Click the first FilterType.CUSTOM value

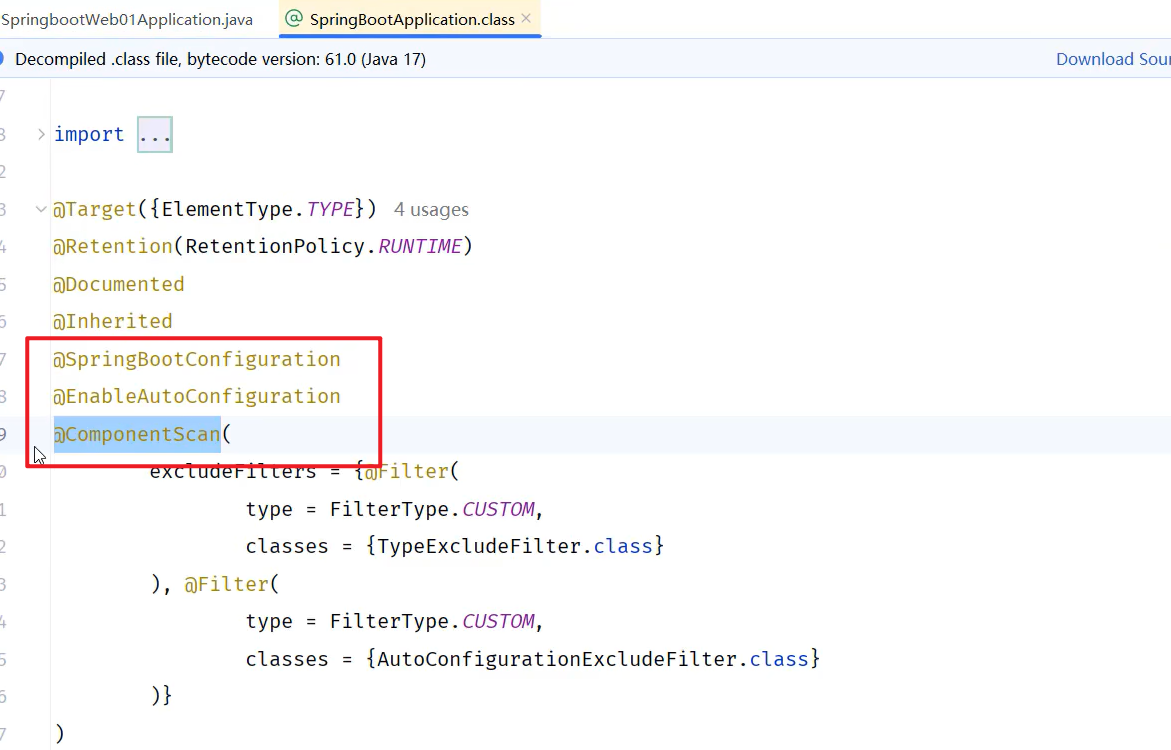(432, 509)
